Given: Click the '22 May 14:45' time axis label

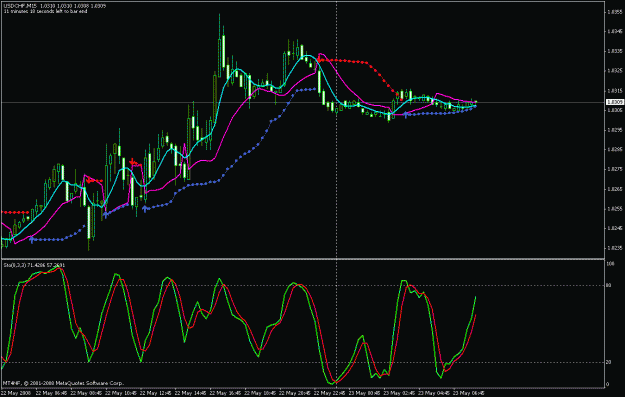Looking at the screenshot, I should [190, 393].
